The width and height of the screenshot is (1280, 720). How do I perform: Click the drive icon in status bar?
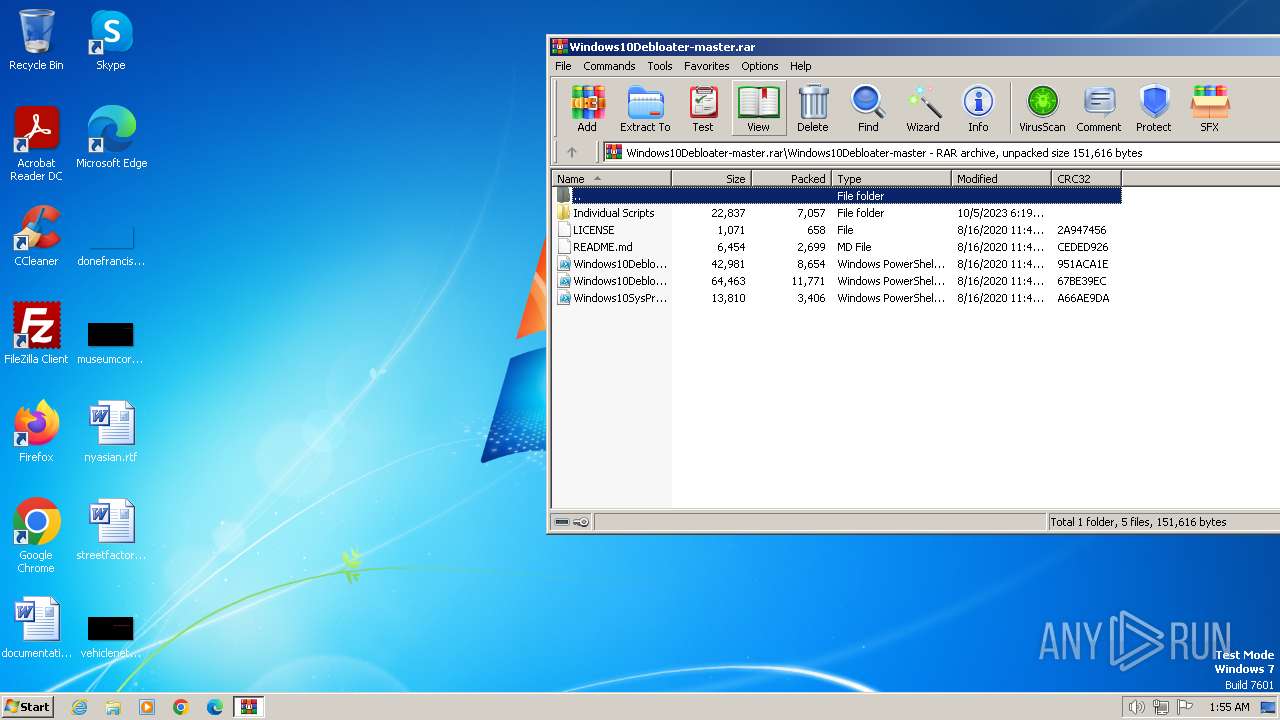pyautogui.click(x=562, y=522)
